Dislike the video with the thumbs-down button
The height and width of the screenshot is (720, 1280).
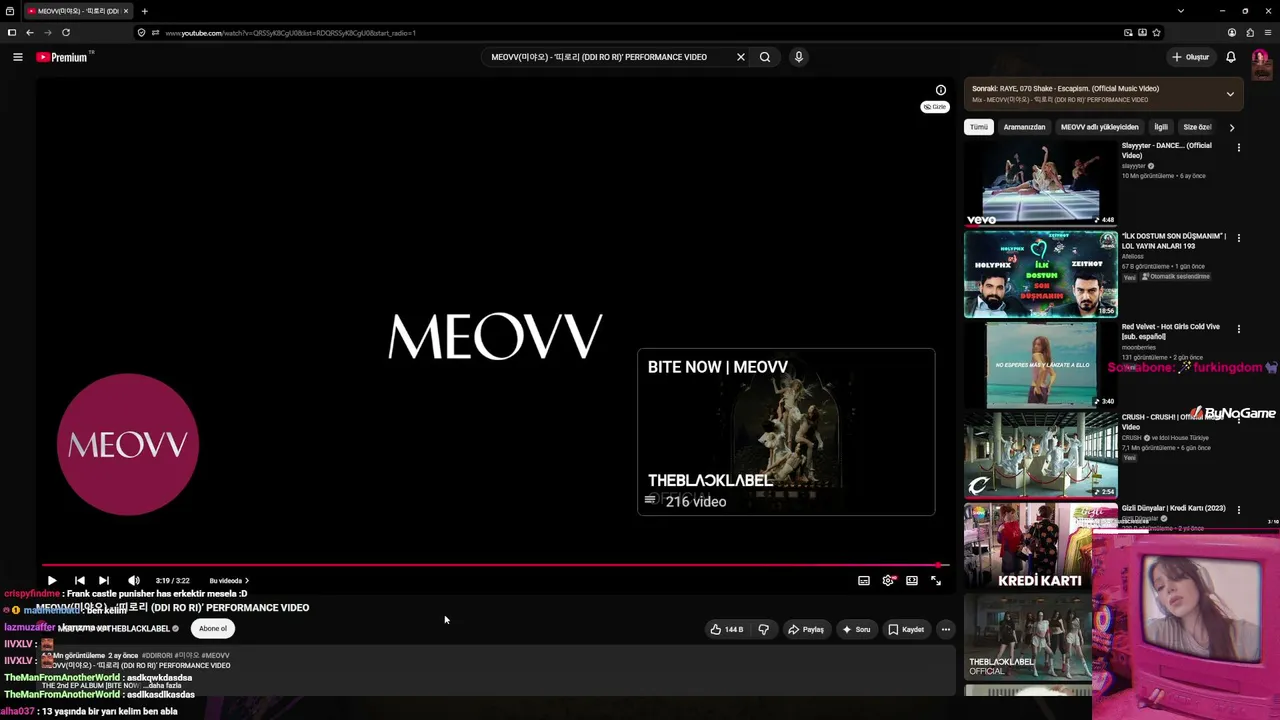click(x=764, y=629)
